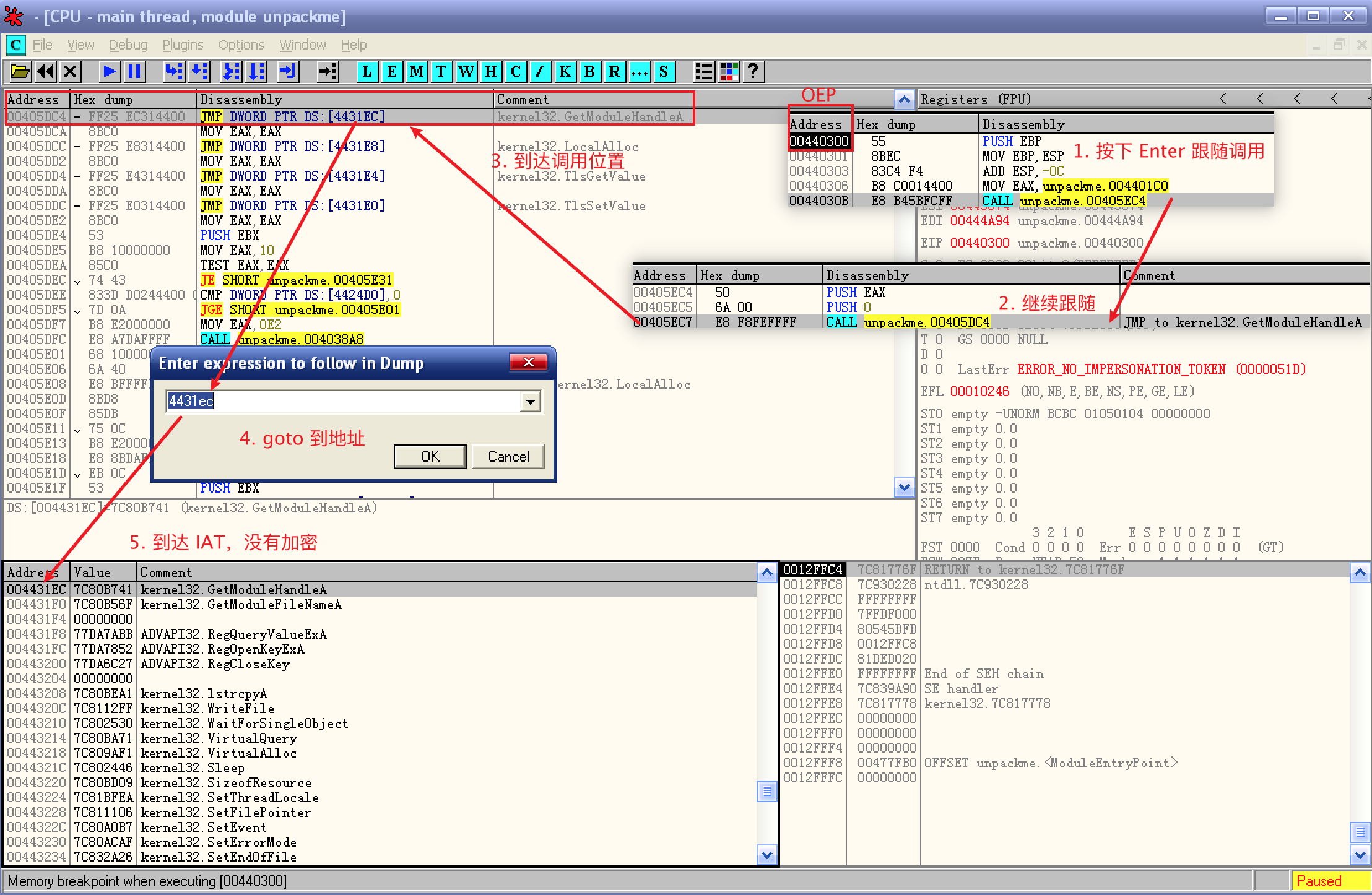The width and height of the screenshot is (1372, 895).
Task: Click the Step into toolbar icon
Action: 174,72
